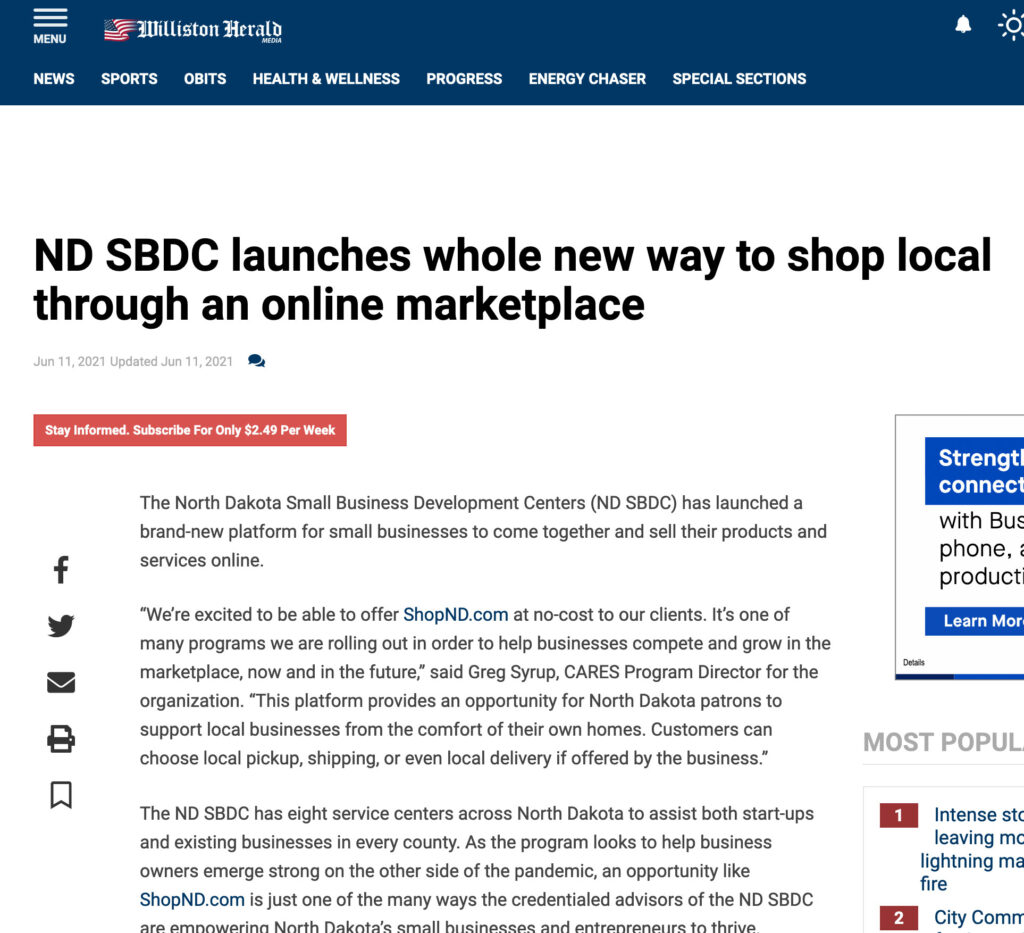Open the News section
Viewport: 1024px width, 933px height.
54,79
